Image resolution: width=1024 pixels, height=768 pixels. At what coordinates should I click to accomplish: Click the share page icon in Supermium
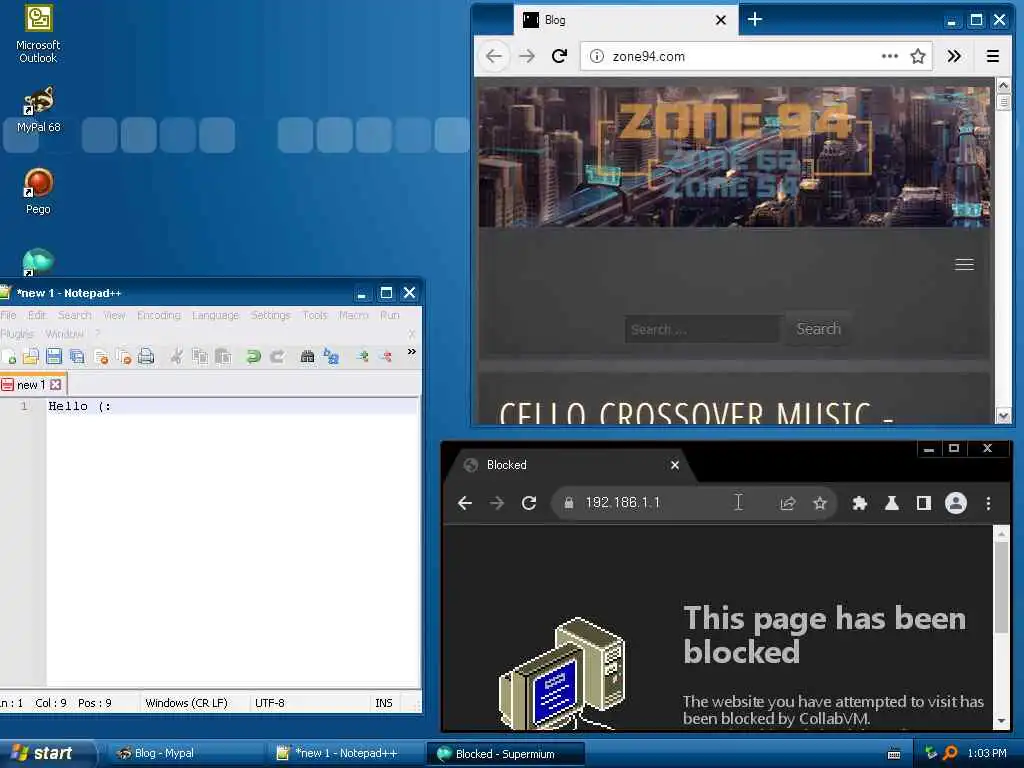click(x=788, y=503)
